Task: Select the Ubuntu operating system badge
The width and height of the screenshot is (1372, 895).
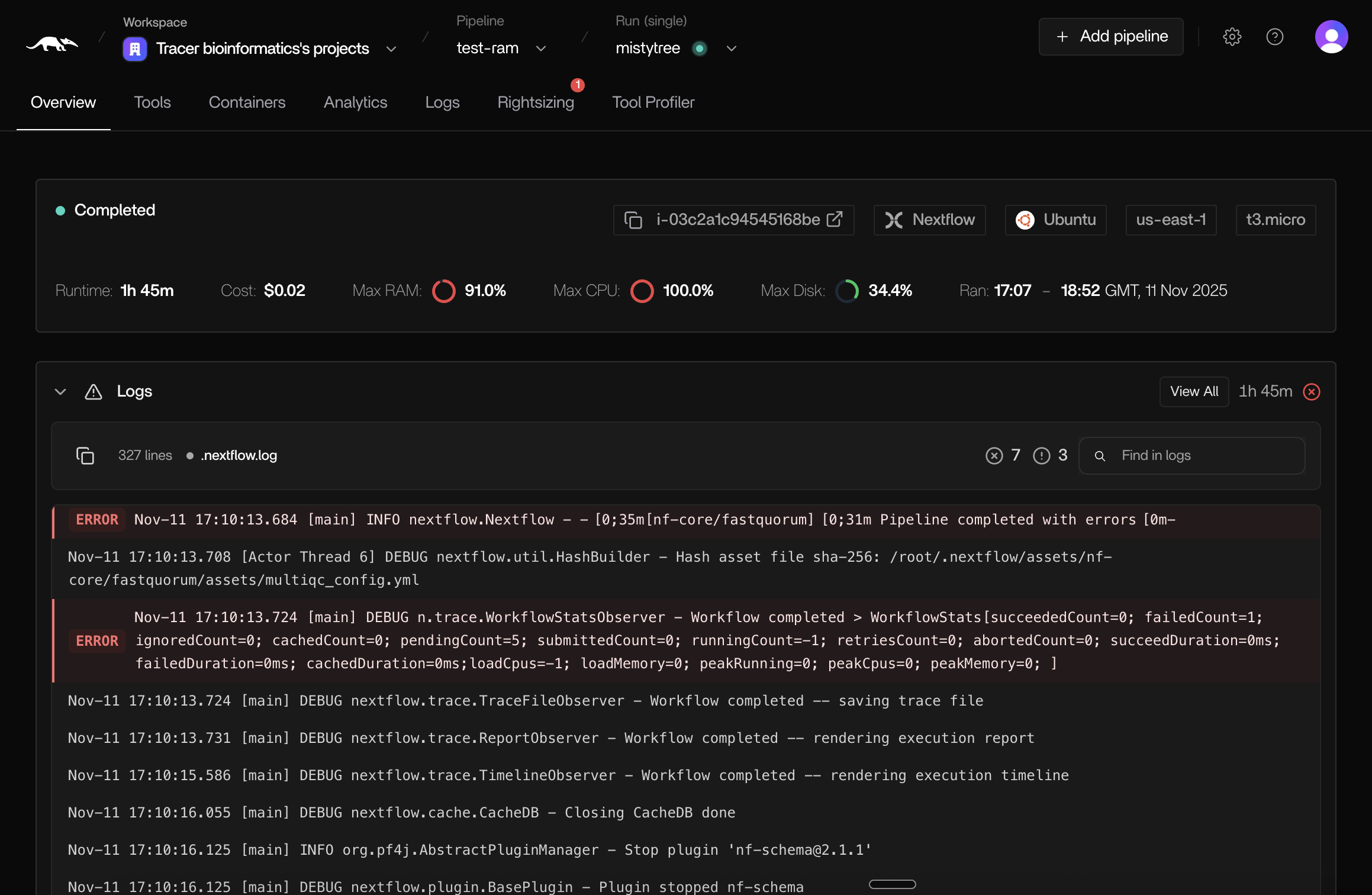Action: pos(1055,220)
